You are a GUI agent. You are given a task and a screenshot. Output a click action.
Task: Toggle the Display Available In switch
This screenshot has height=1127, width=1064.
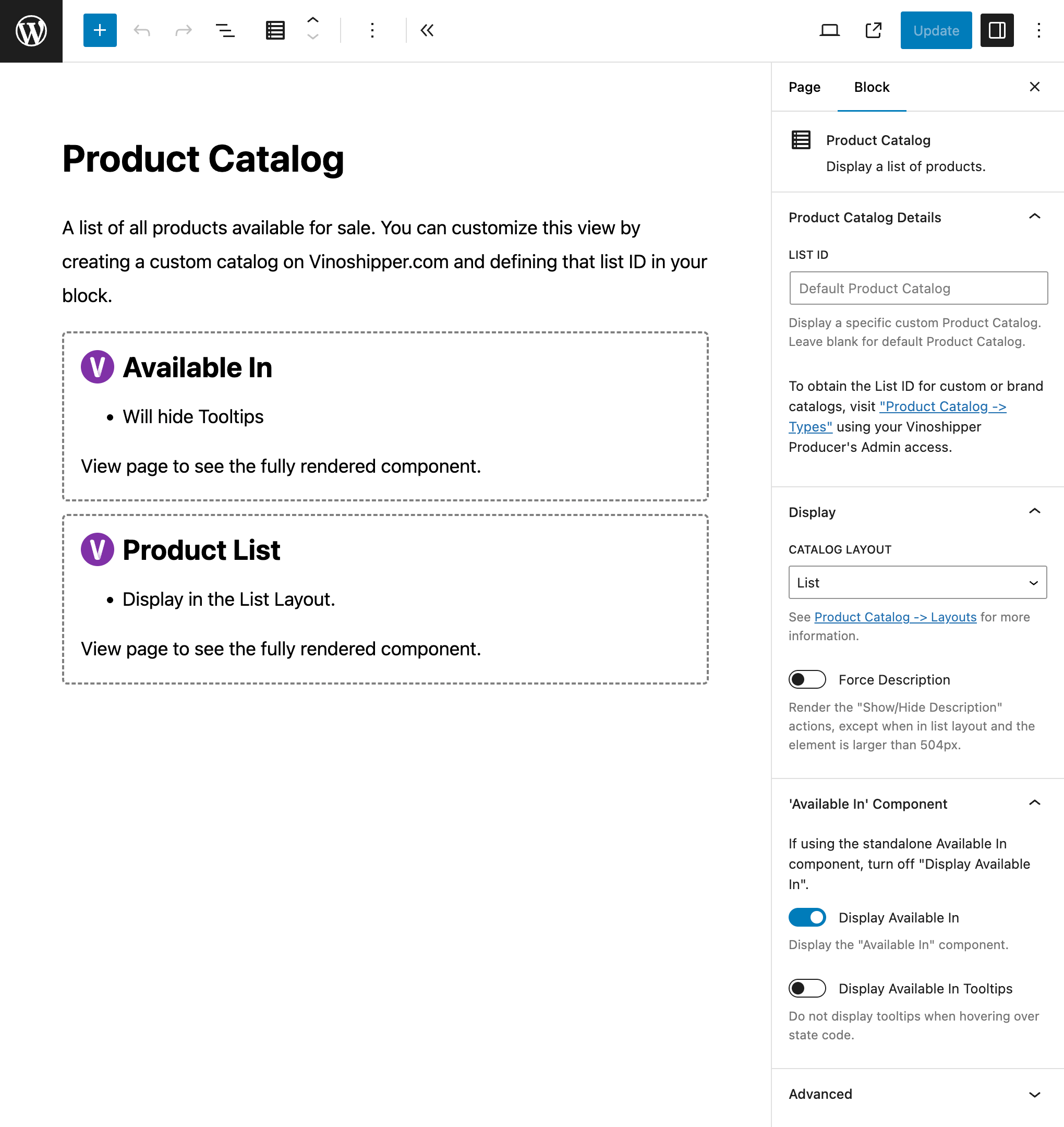point(807,917)
